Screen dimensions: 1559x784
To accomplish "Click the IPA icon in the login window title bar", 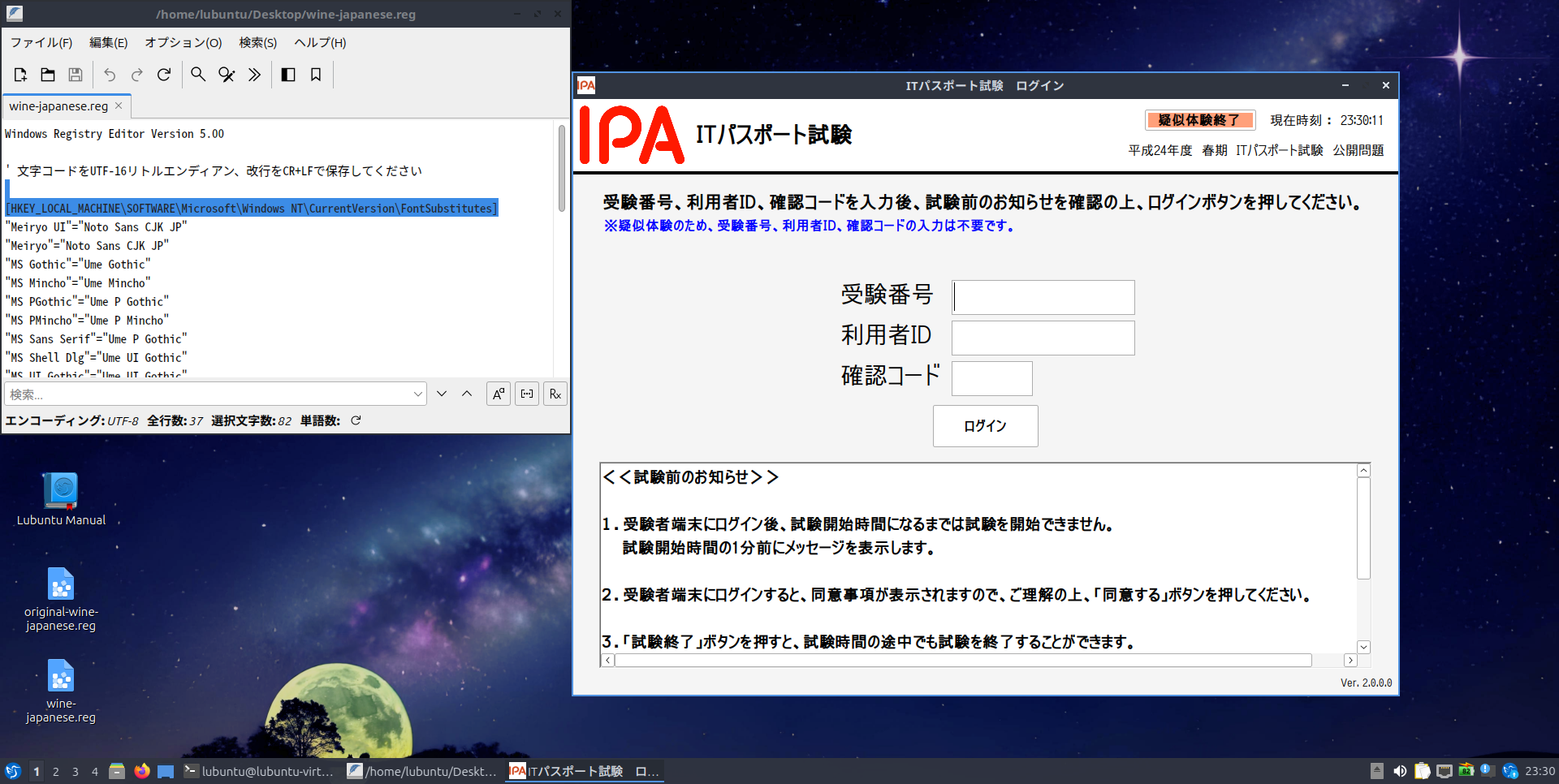I will click(x=586, y=85).
